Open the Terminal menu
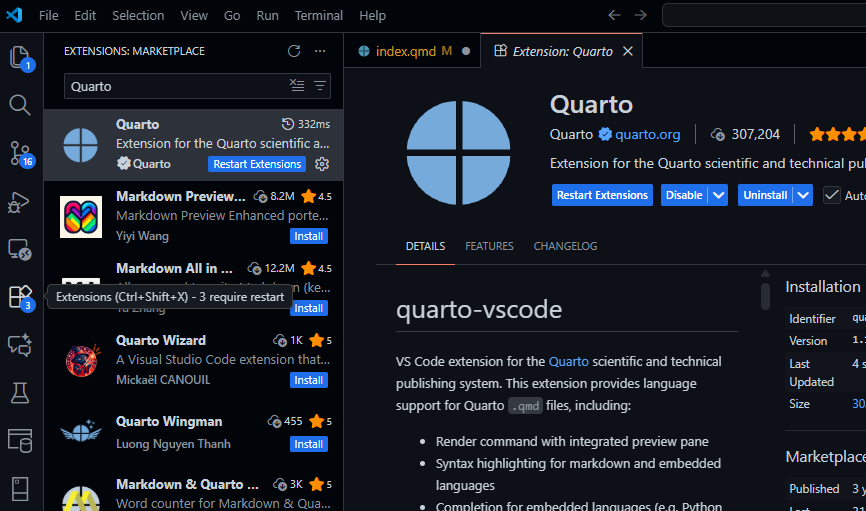The width and height of the screenshot is (866, 511). point(318,15)
